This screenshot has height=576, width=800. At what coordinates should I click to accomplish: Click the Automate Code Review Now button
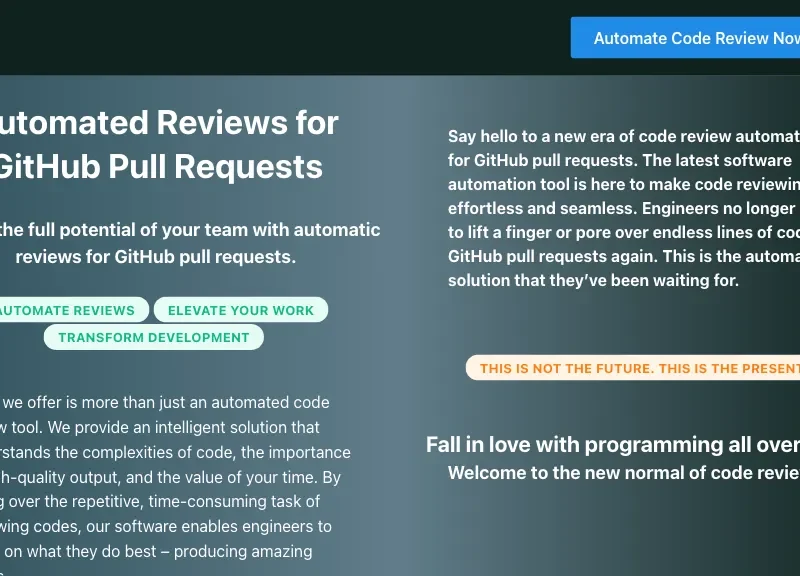pyautogui.click(x=685, y=38)
